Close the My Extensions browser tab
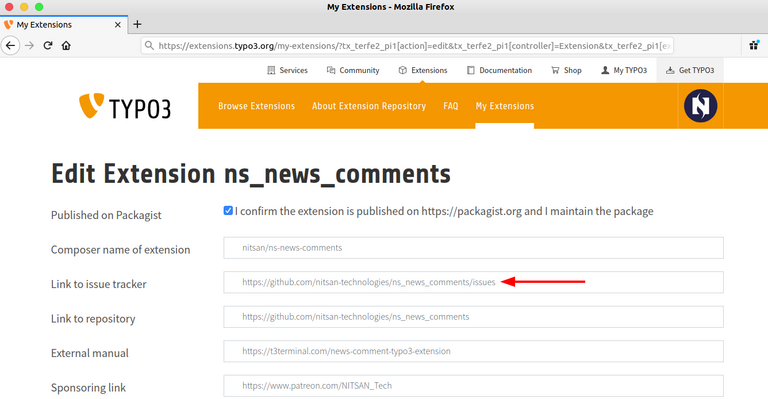 118,24
